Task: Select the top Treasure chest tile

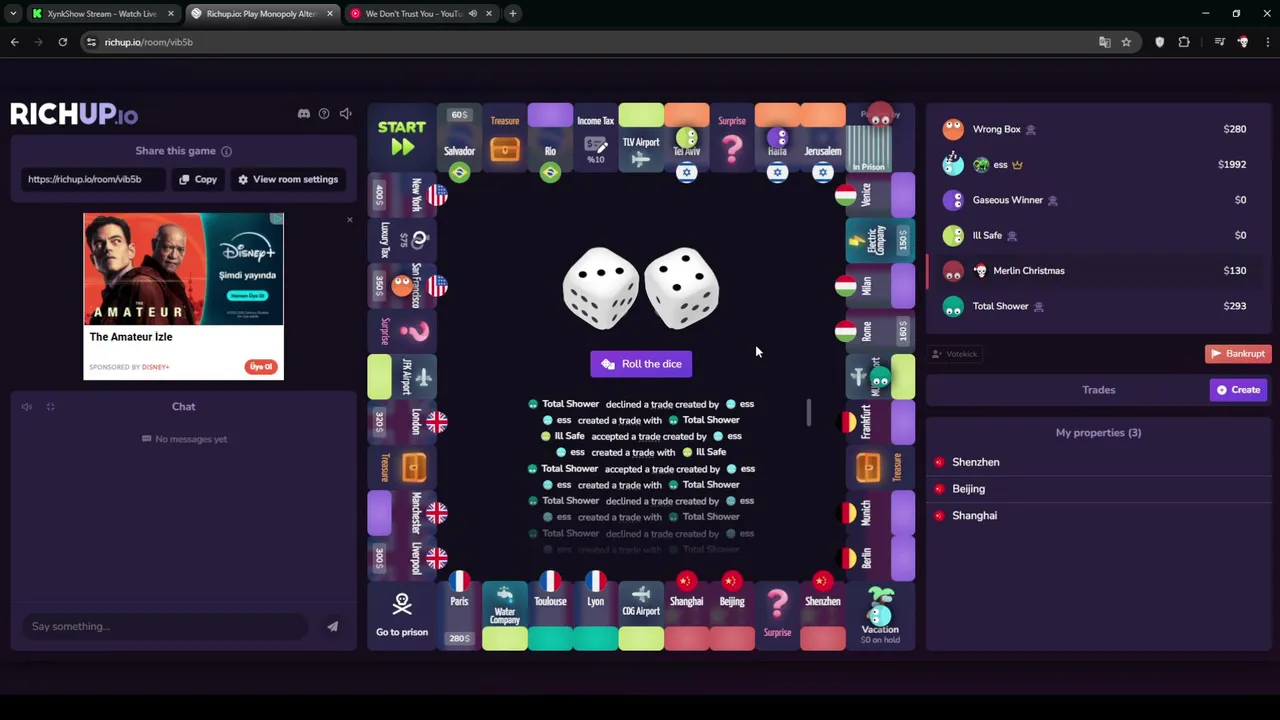Action: (x=505, y=138)
